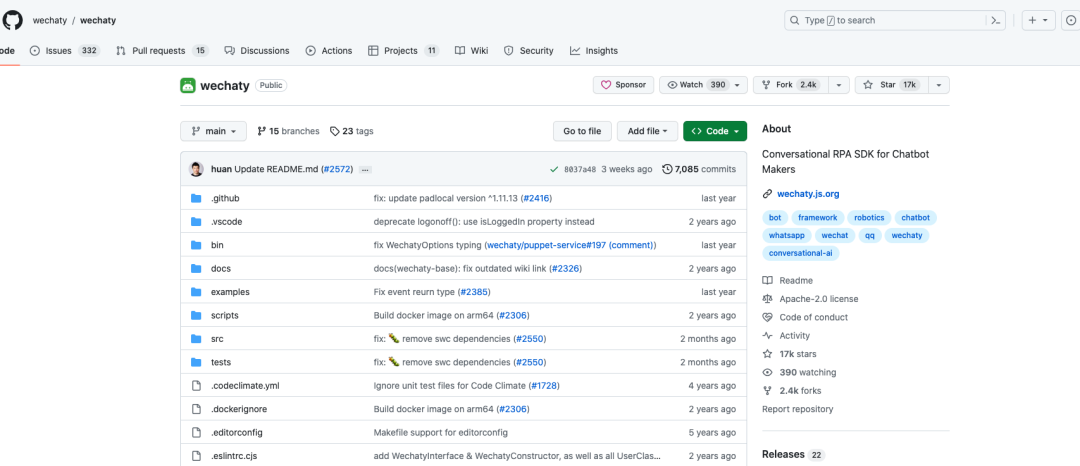Expand the Star lists dropdown arrow

[x=939, y=85]
